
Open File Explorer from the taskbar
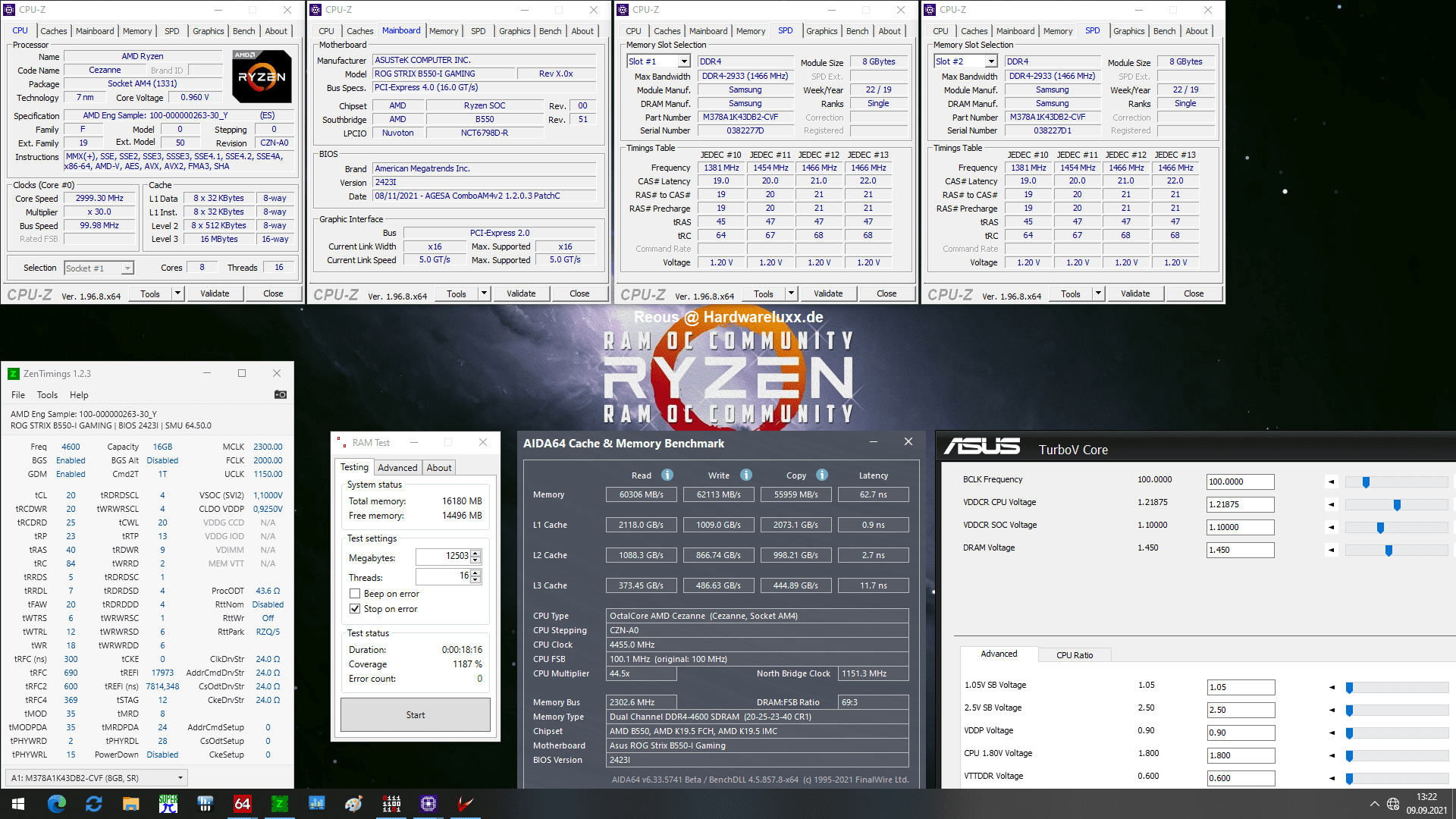[x=131, y=804]
